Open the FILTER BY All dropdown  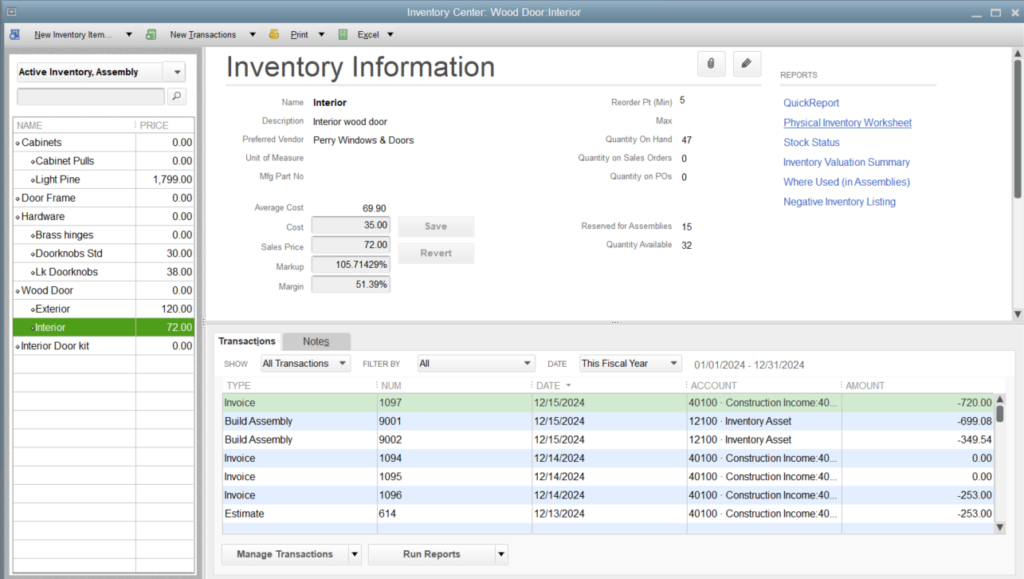point(475,363)
